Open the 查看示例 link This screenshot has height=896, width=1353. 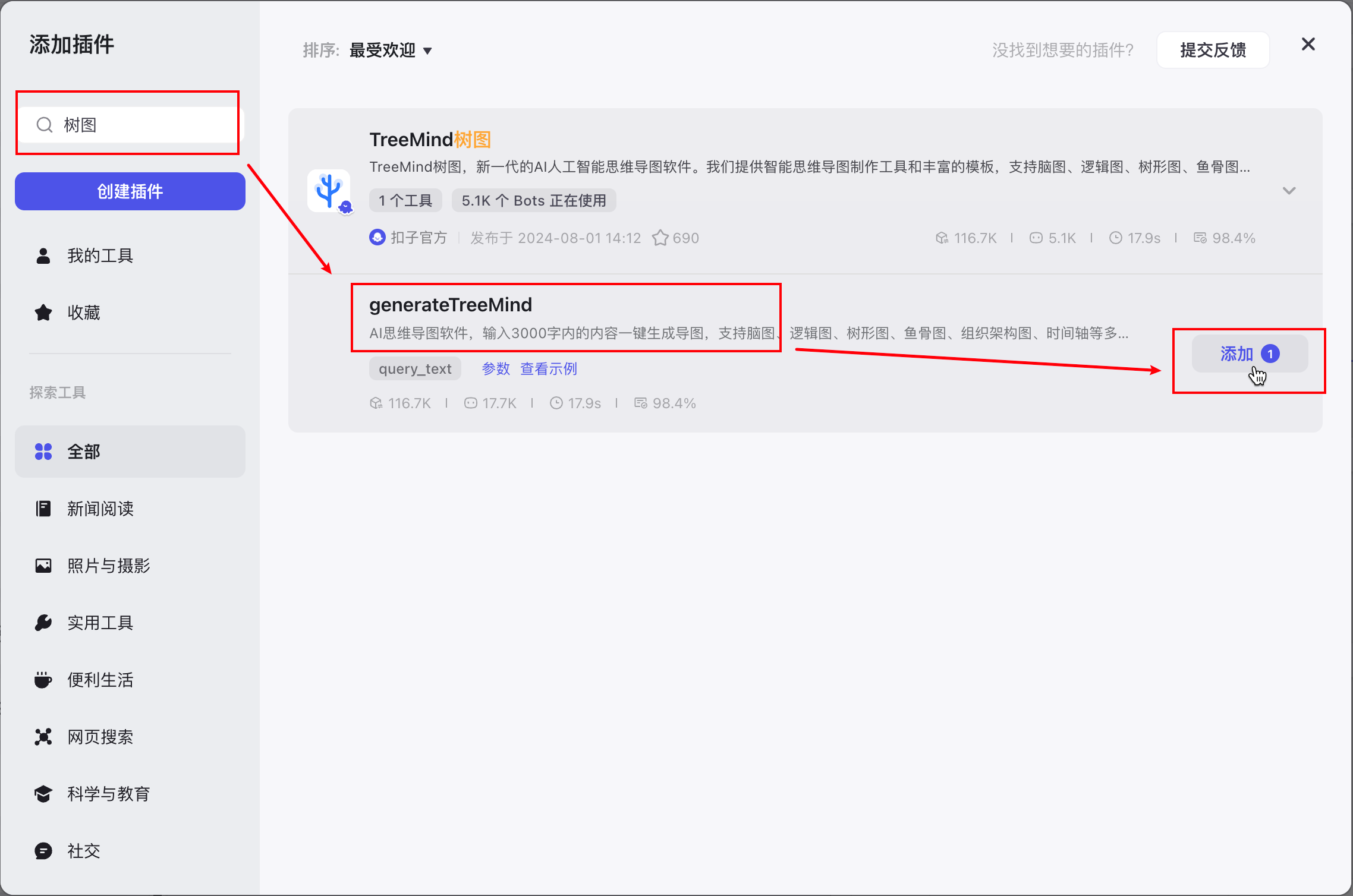pyautogui.click(x=548, y=369)
